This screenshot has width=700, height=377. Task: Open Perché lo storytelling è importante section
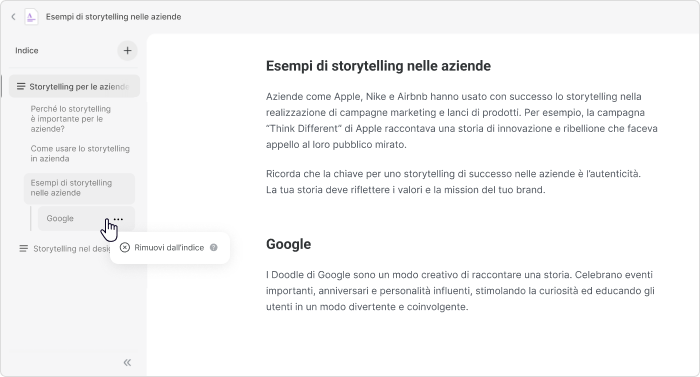coord(71,119)
